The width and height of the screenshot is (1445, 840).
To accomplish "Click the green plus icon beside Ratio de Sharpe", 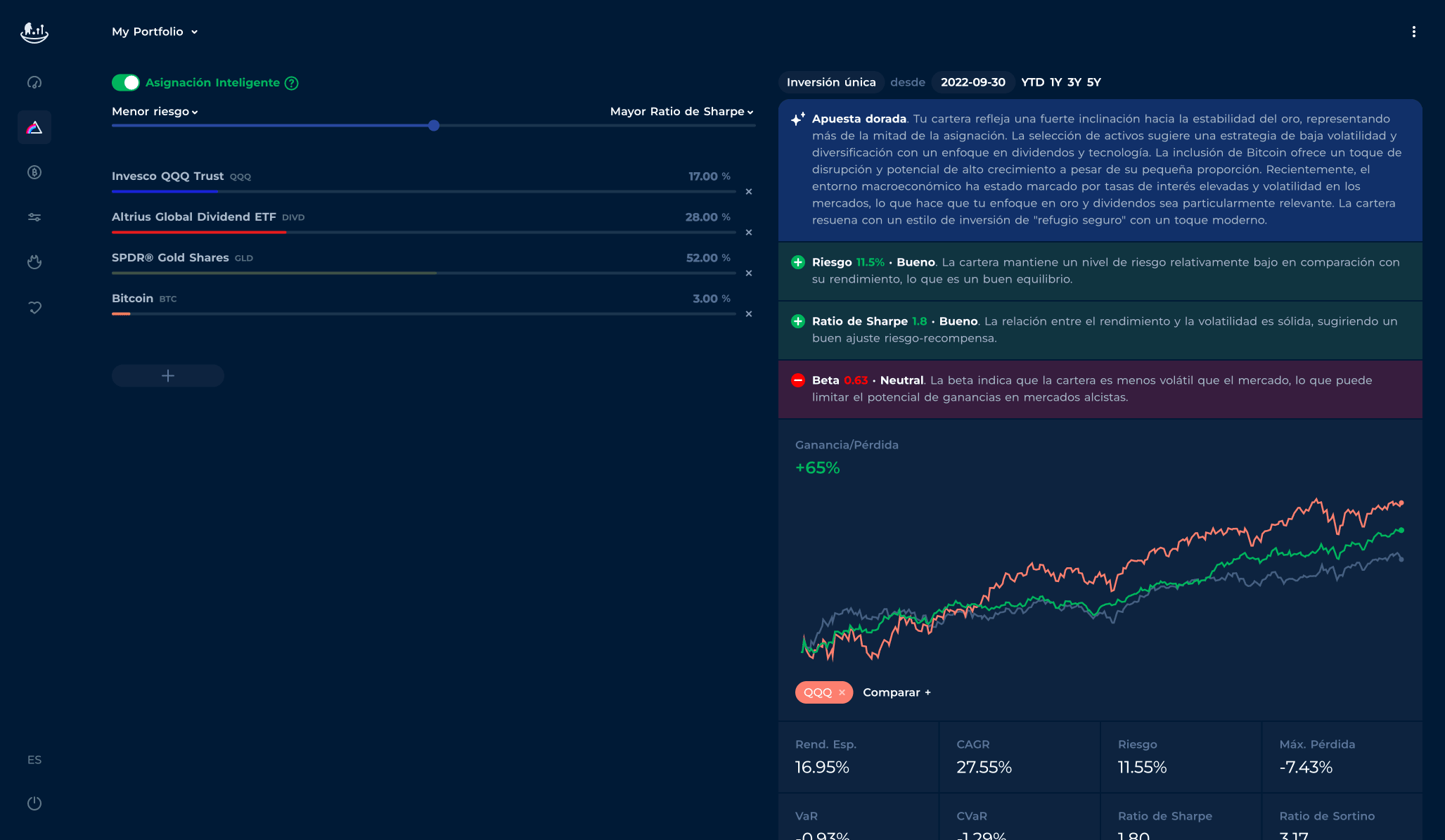I will click(798, 321).
